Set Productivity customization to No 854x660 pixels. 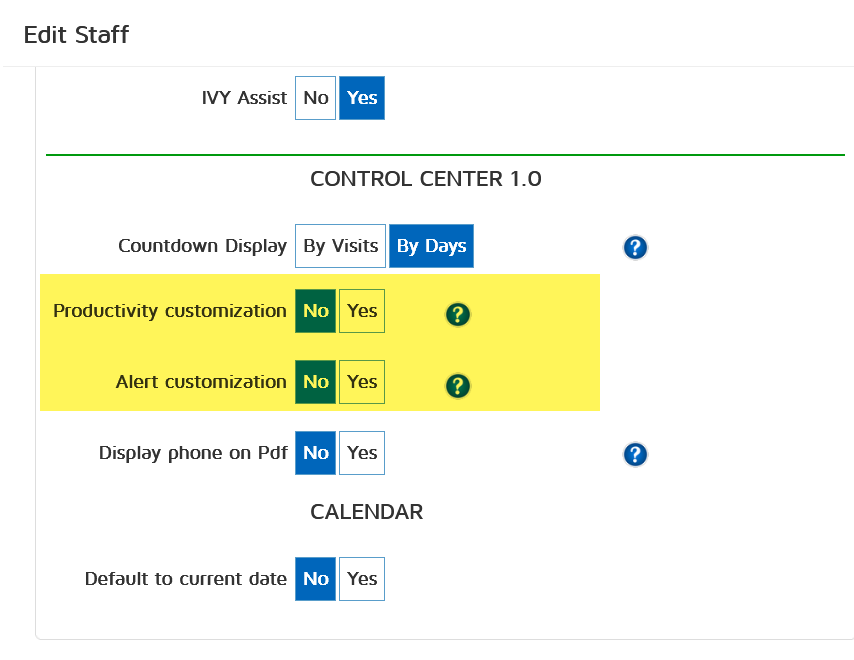pyautogui.click(x=316, y=311)
